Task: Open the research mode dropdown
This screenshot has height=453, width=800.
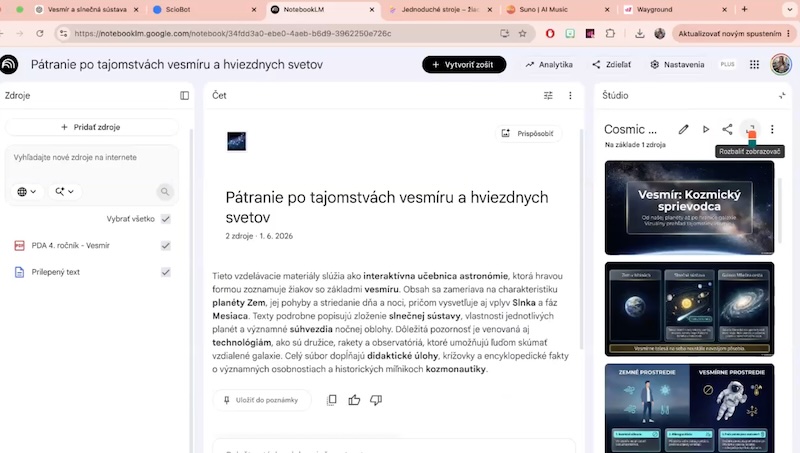Action: [64, 191]
